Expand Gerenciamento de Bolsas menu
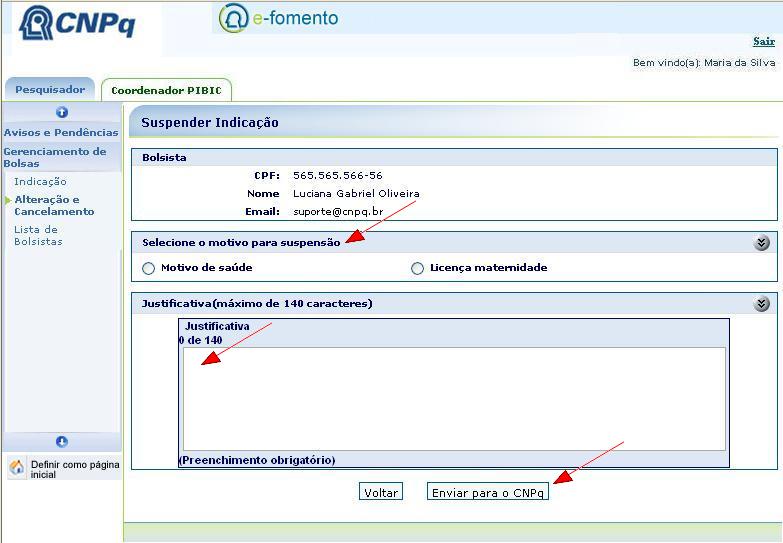Viewport: 783px width, 543px height. pyautogui.click(x=55, y=157)
